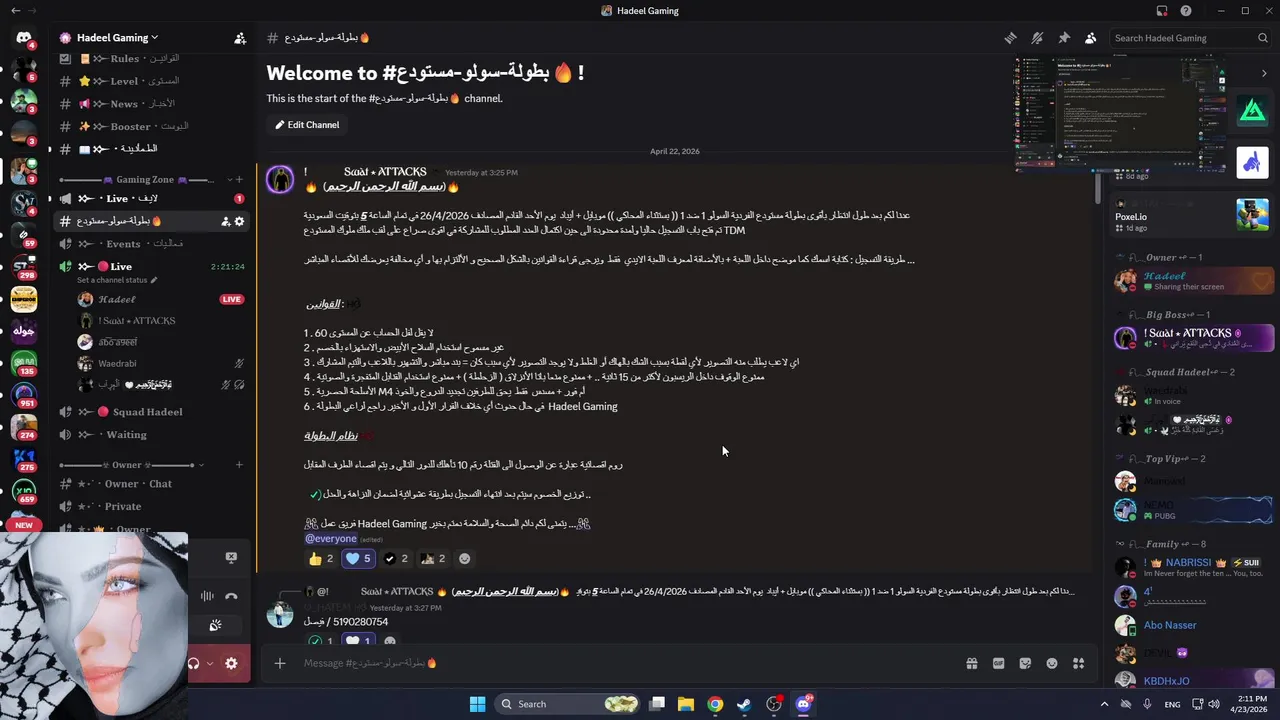The height and width of the screenshot is (720, 1280).
Task: Open Chrome from the Windows taskbar
Action: click(715, 704)
